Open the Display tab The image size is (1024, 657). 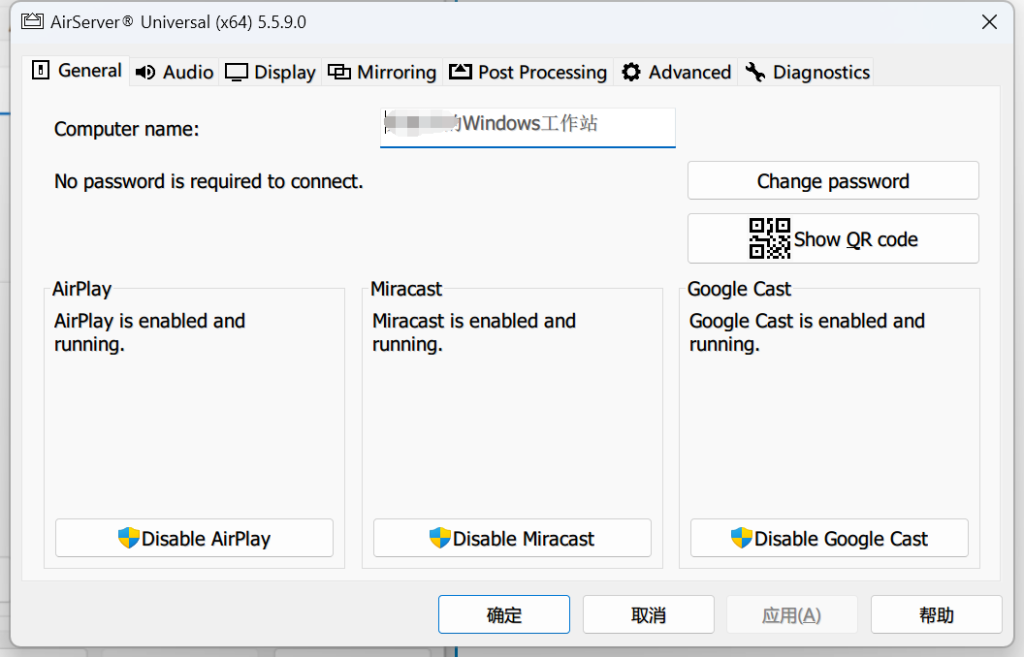(270, 72)
